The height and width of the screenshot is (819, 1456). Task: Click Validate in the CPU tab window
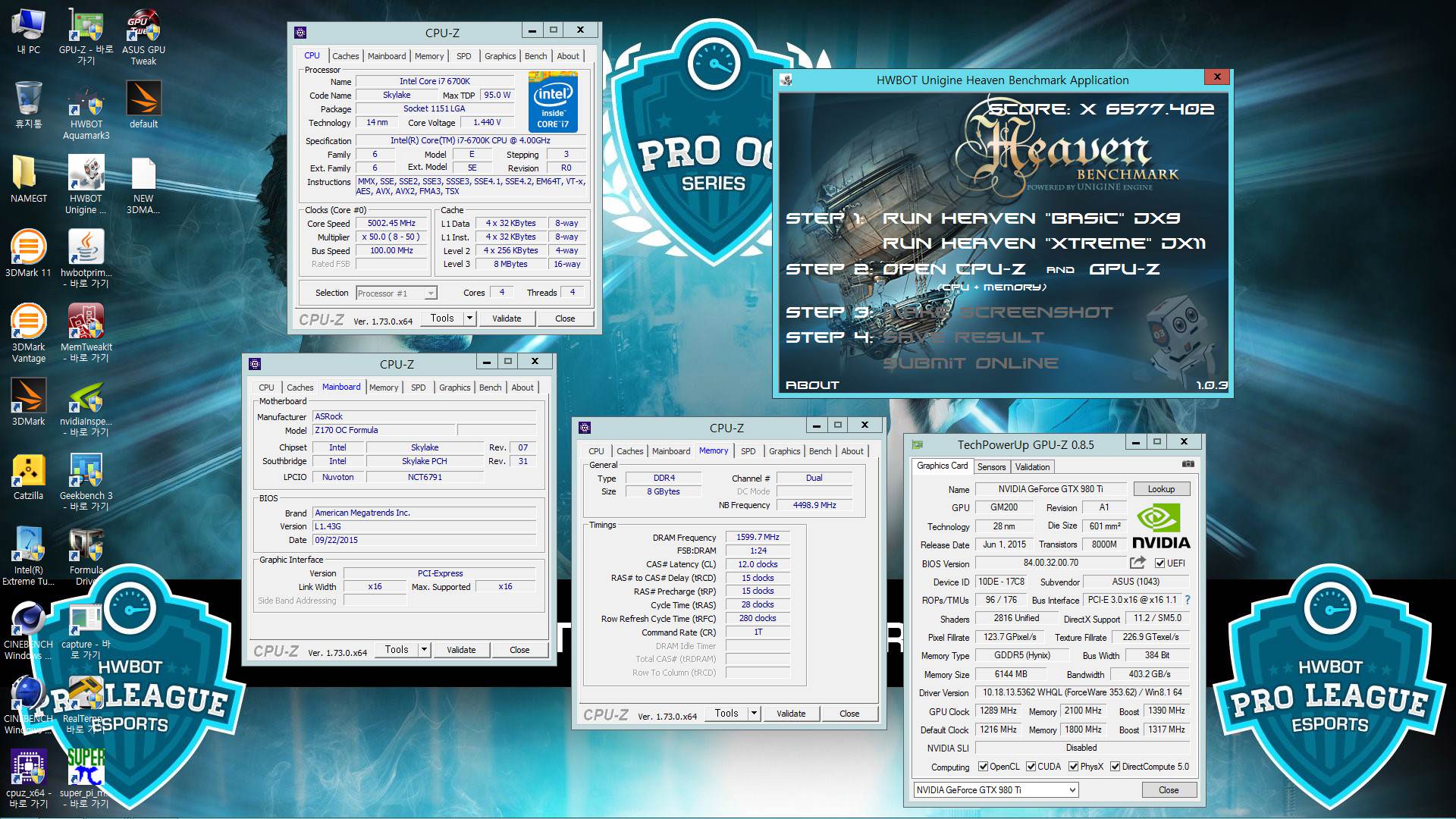coord(507,318)
